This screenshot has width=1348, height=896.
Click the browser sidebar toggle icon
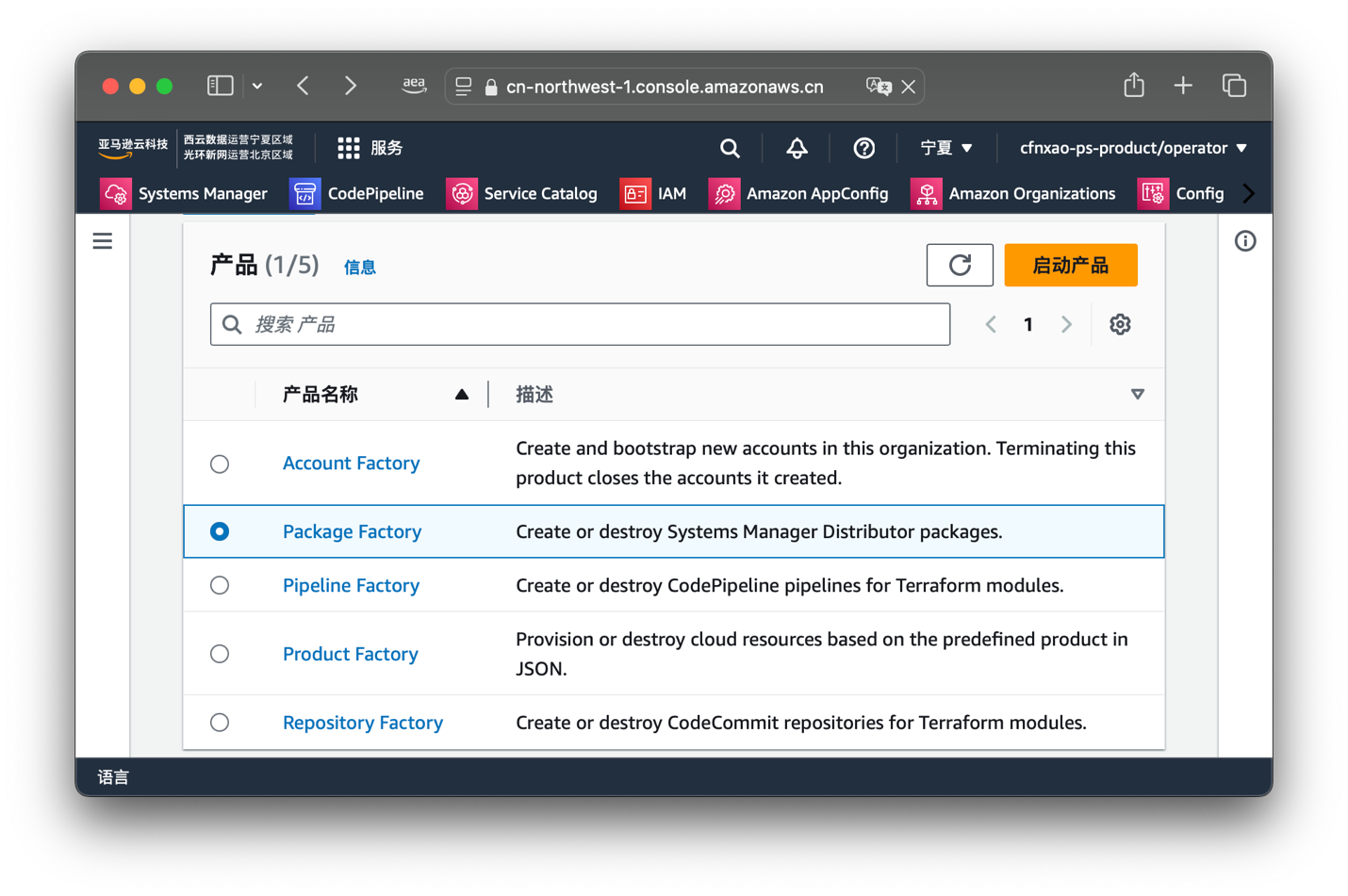pyautogui.click(x=220, y=86)
